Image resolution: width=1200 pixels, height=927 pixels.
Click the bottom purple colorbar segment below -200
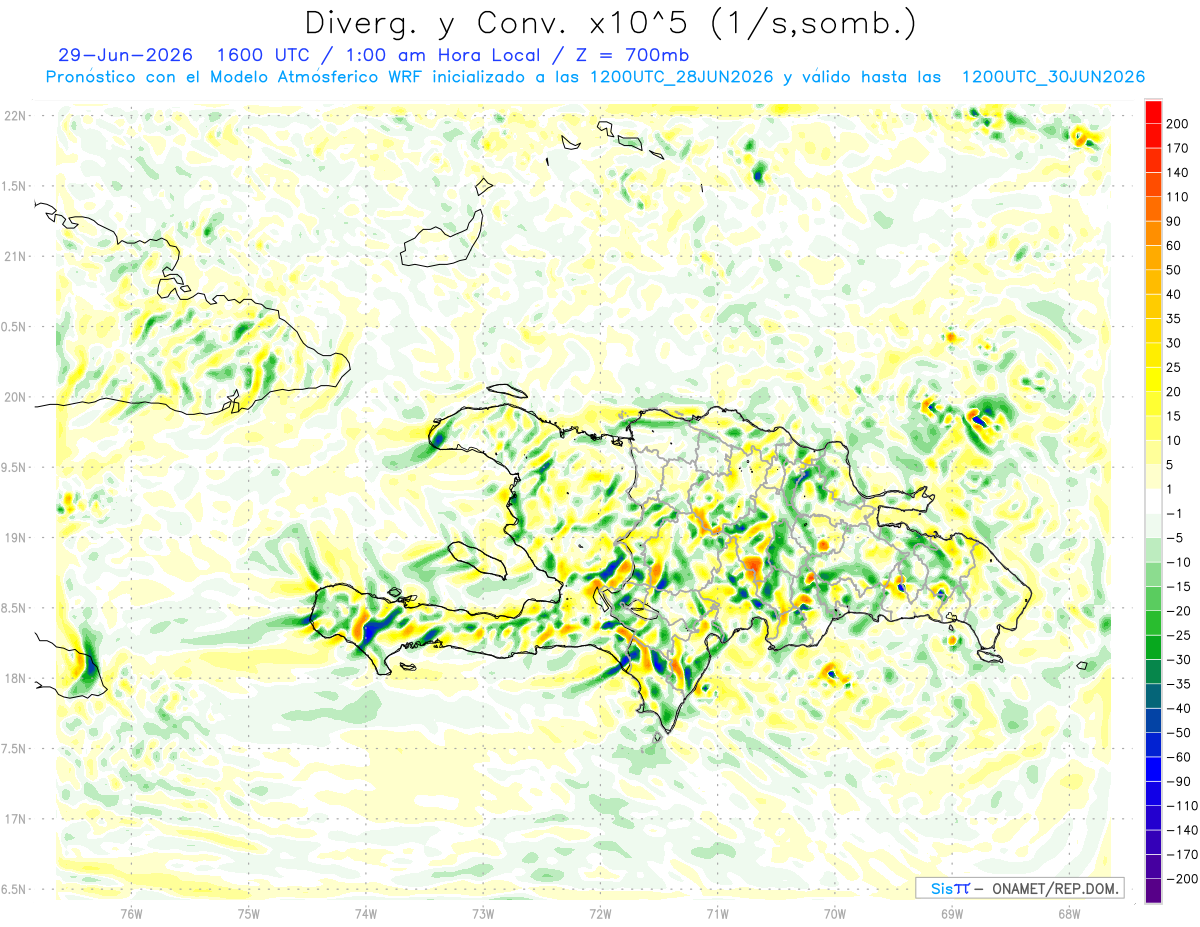click(x=1154, y=891)
